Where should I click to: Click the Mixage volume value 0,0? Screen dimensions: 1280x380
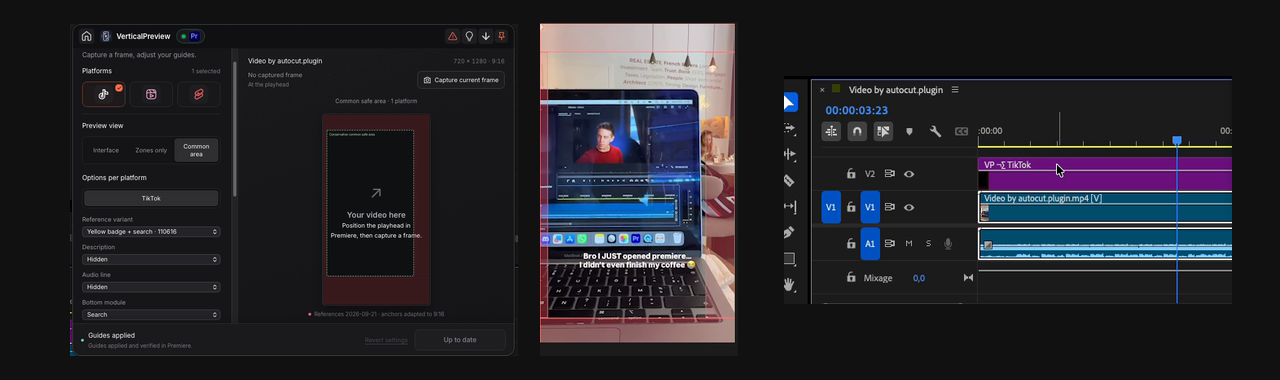pyautogui.click(x=919, y=278)
